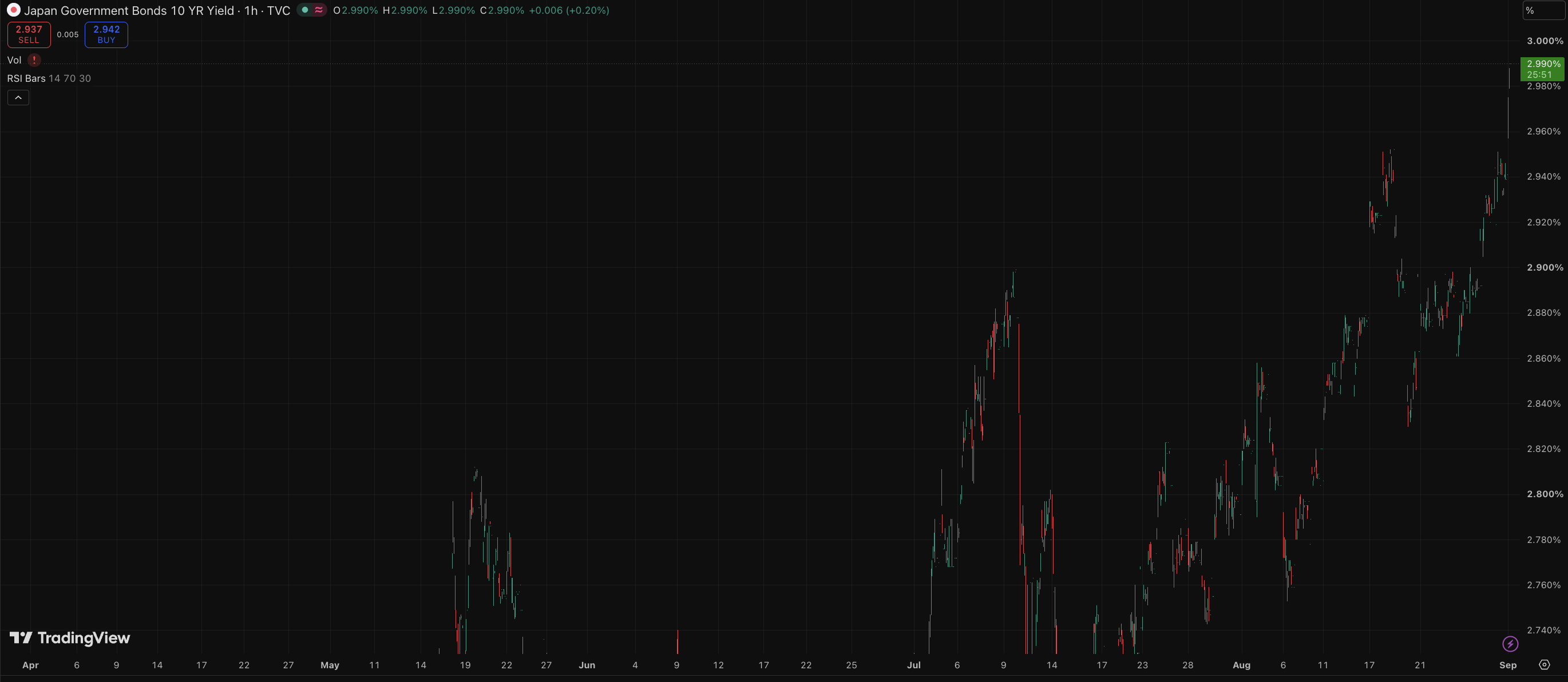Screen dimensions: 1568x682
Task: Click the 4 date label on time axis
Action: [635, 665]
